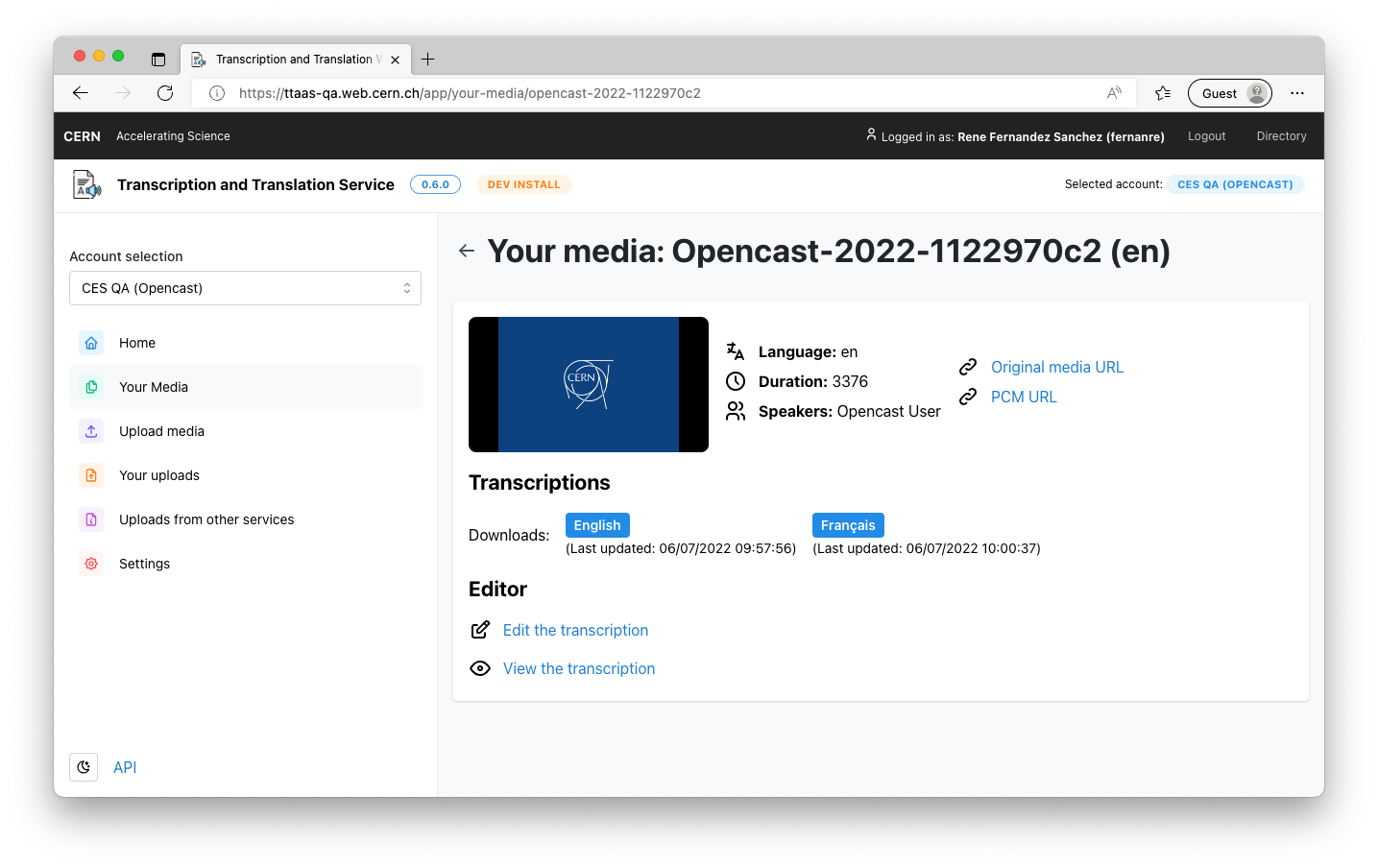1378x868 pixels.
Task: Click the Upload media arrow icon
Action: pos(91,431)
